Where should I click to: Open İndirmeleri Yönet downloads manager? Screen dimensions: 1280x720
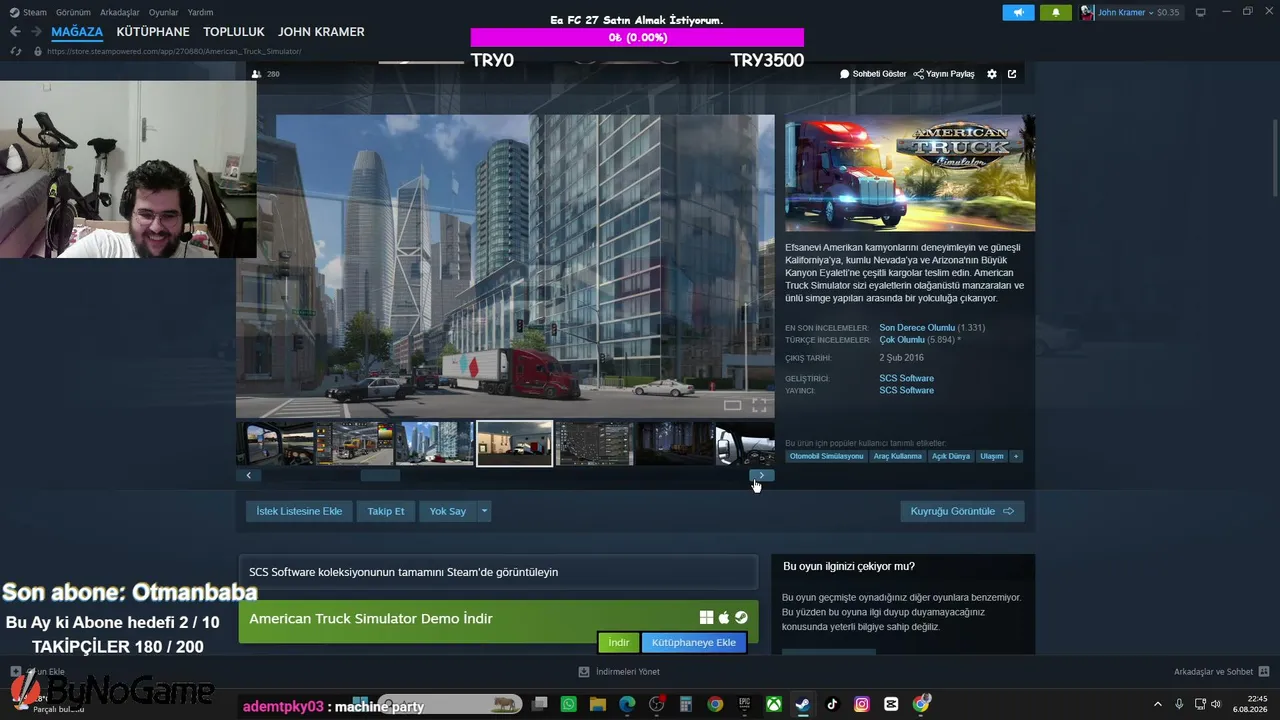619,672
